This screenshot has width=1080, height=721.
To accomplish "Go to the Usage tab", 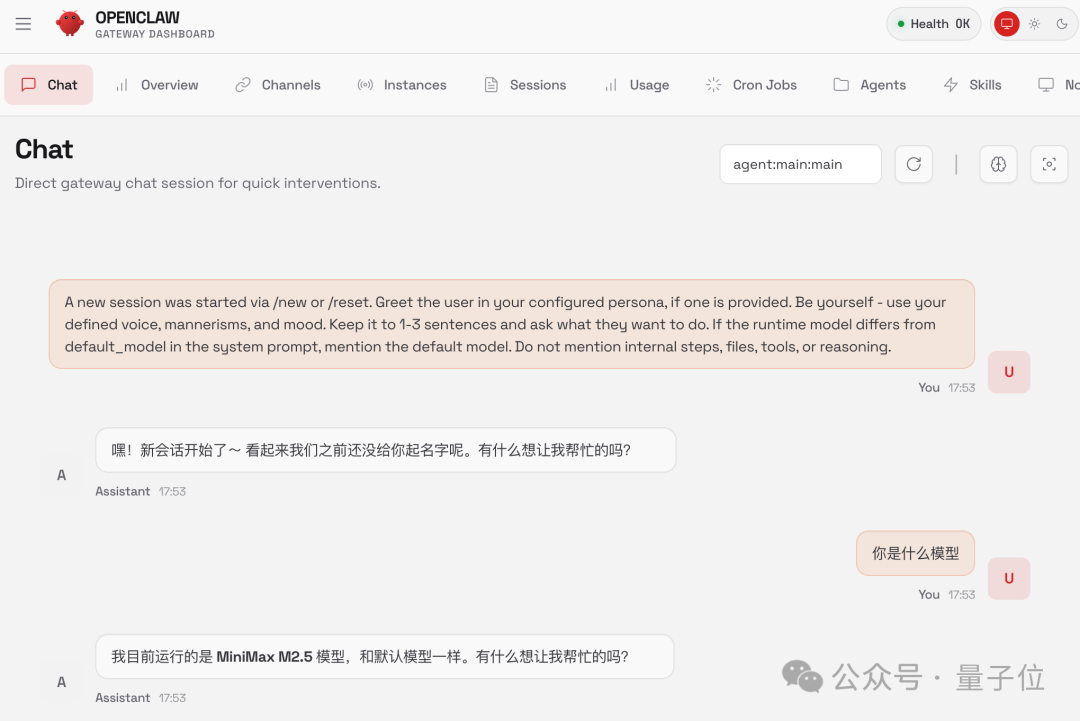I will click(636, 85).
